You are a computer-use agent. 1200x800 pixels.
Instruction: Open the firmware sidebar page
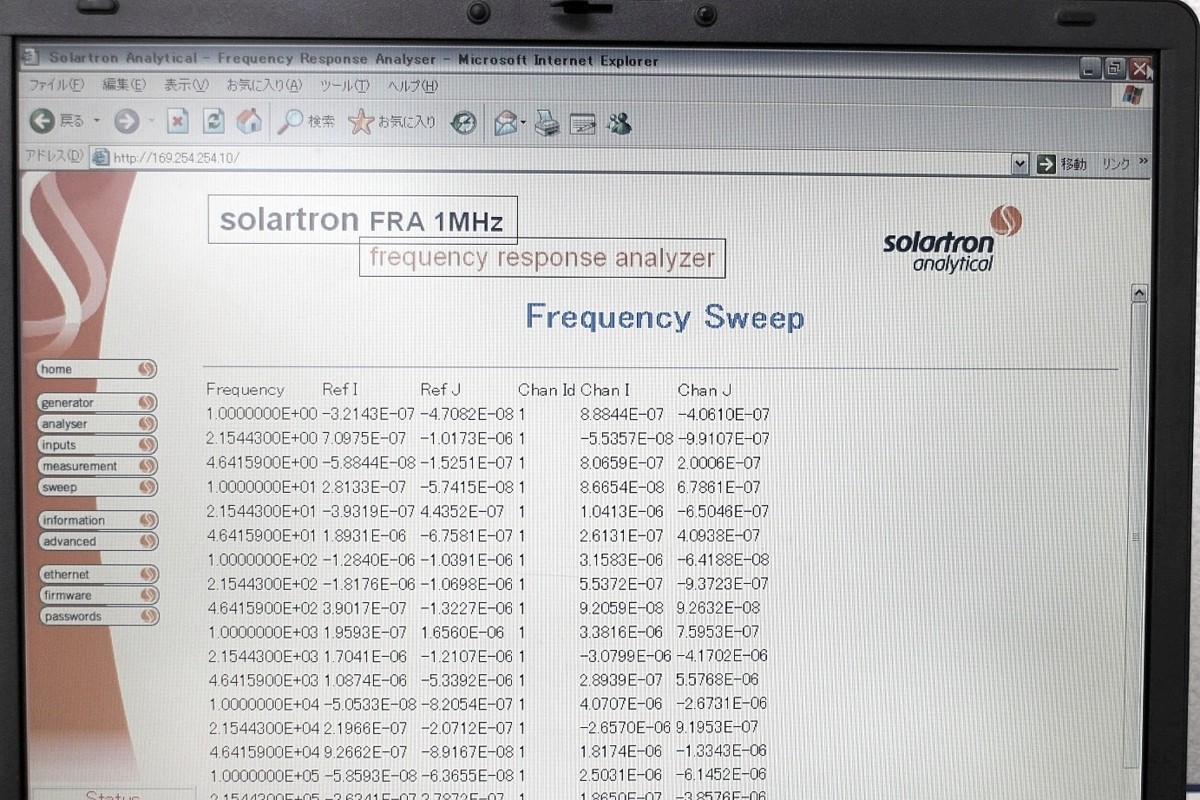97,596
